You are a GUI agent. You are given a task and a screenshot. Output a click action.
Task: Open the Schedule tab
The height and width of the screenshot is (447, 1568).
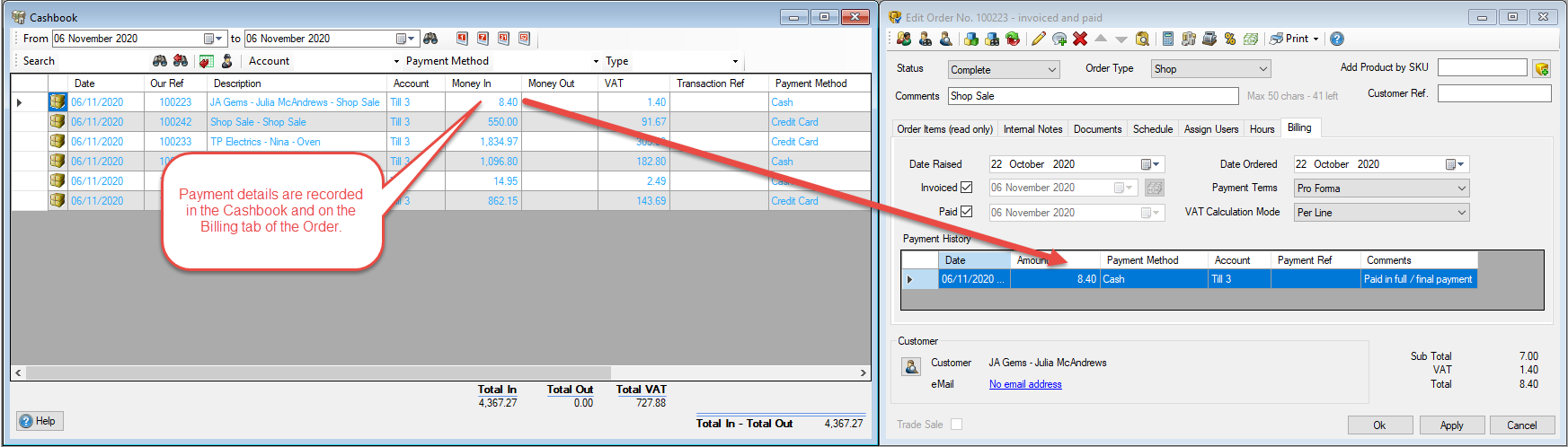[1152, 129]
